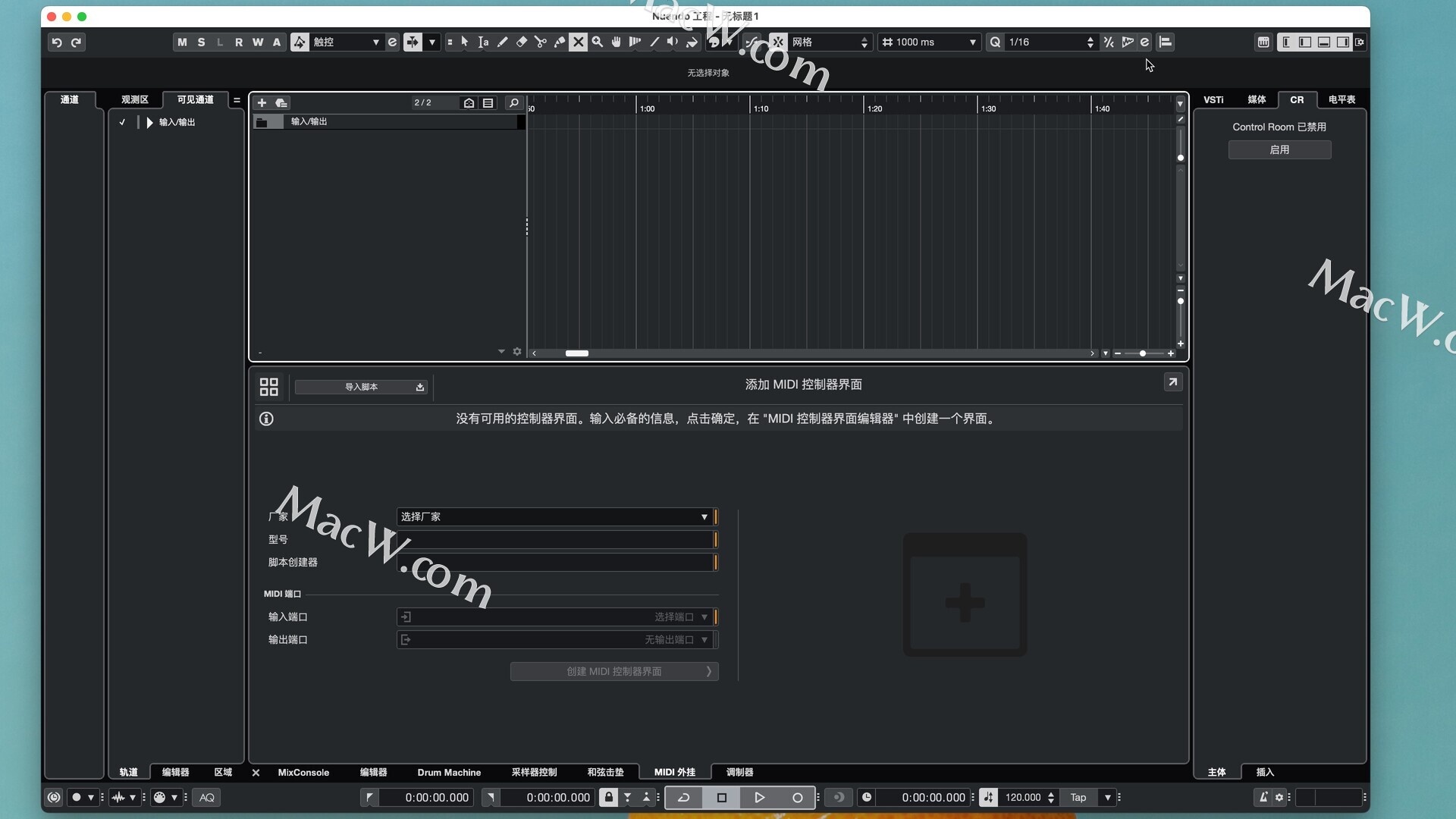Select the Draw pencil tool

click(x=503, y=42)
